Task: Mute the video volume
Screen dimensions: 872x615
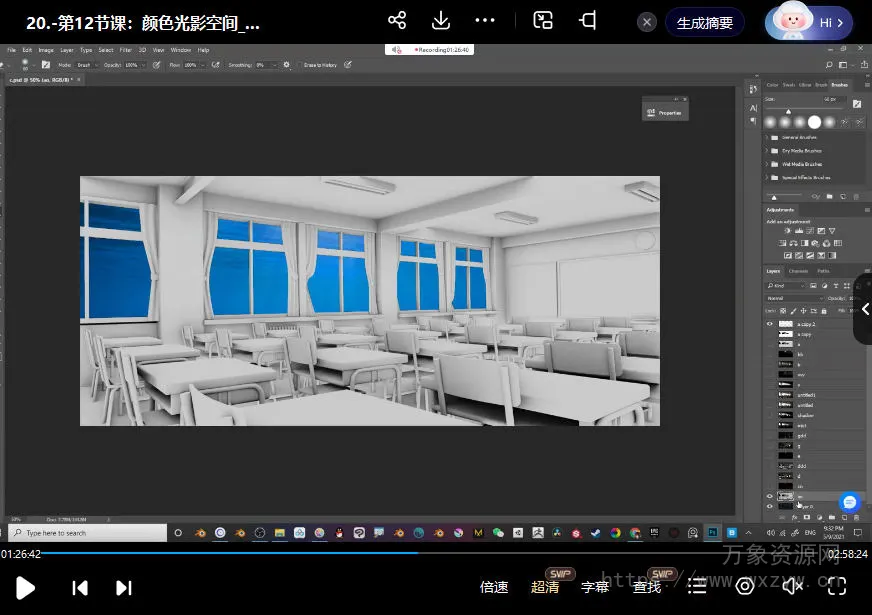Action: tap(792, 587)
